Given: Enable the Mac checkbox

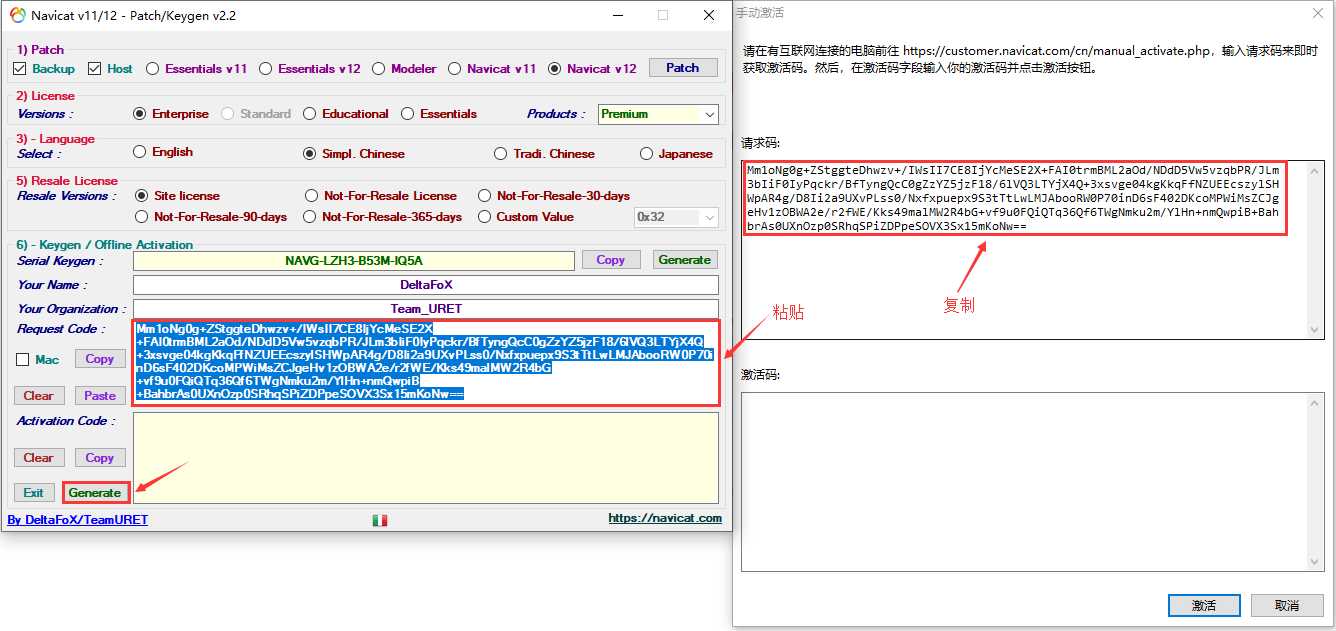Looking at the screenshot, I should pos(22,360).
